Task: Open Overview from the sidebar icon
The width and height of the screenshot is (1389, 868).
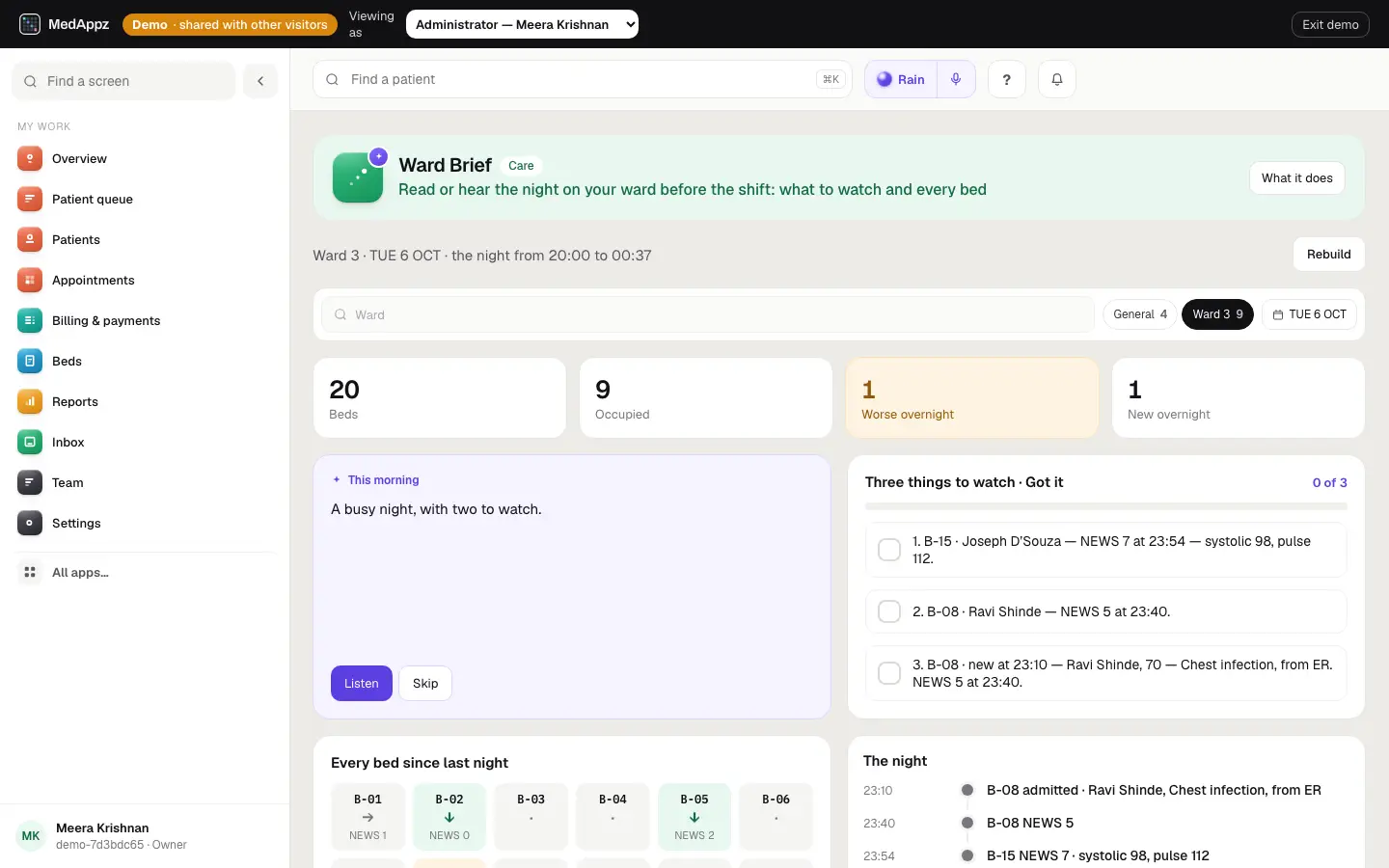Action: (x=30, y=159)
